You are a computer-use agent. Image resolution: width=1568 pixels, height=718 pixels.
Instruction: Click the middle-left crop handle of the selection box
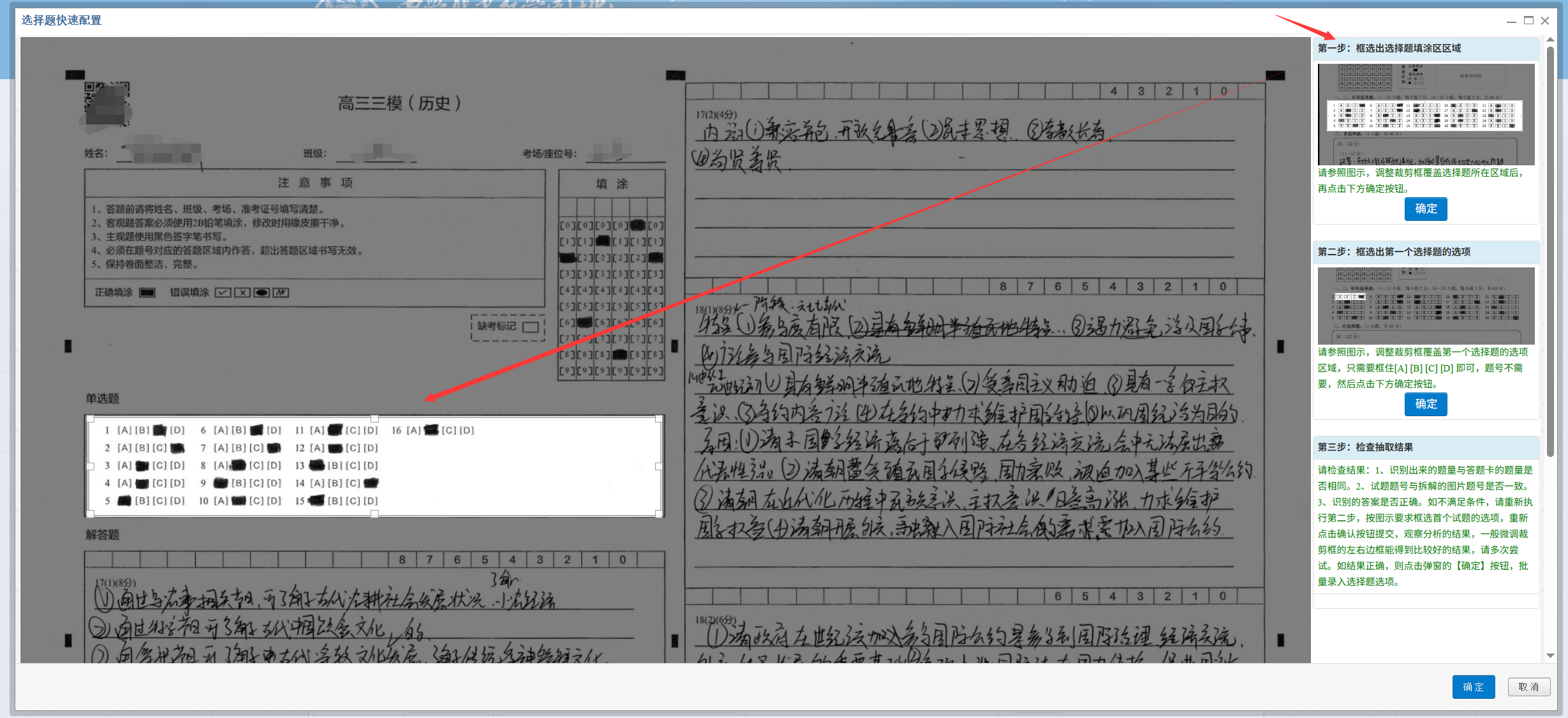(x=90, y=467)
